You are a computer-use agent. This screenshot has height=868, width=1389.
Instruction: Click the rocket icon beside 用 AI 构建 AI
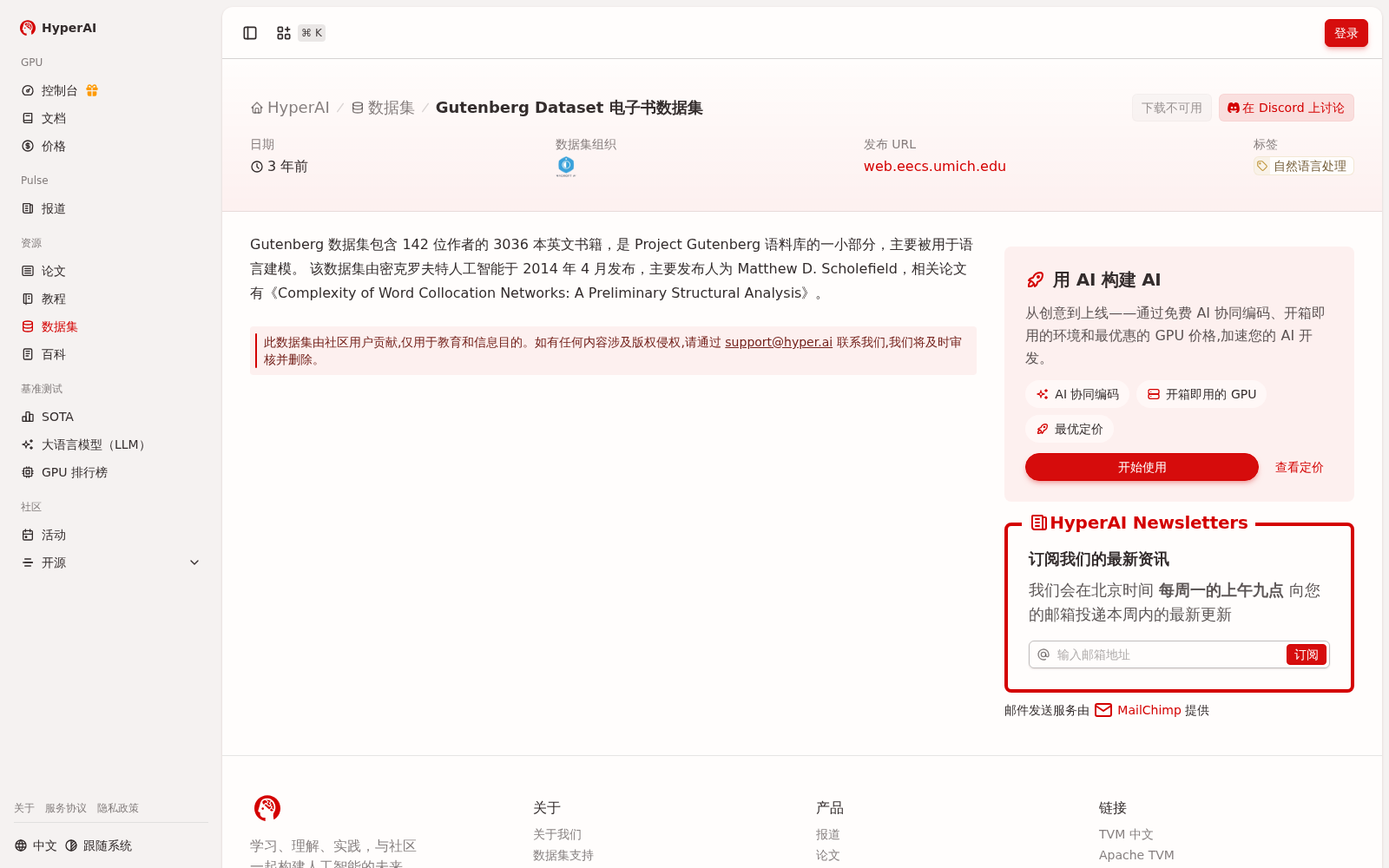[x=1036, y=279]
